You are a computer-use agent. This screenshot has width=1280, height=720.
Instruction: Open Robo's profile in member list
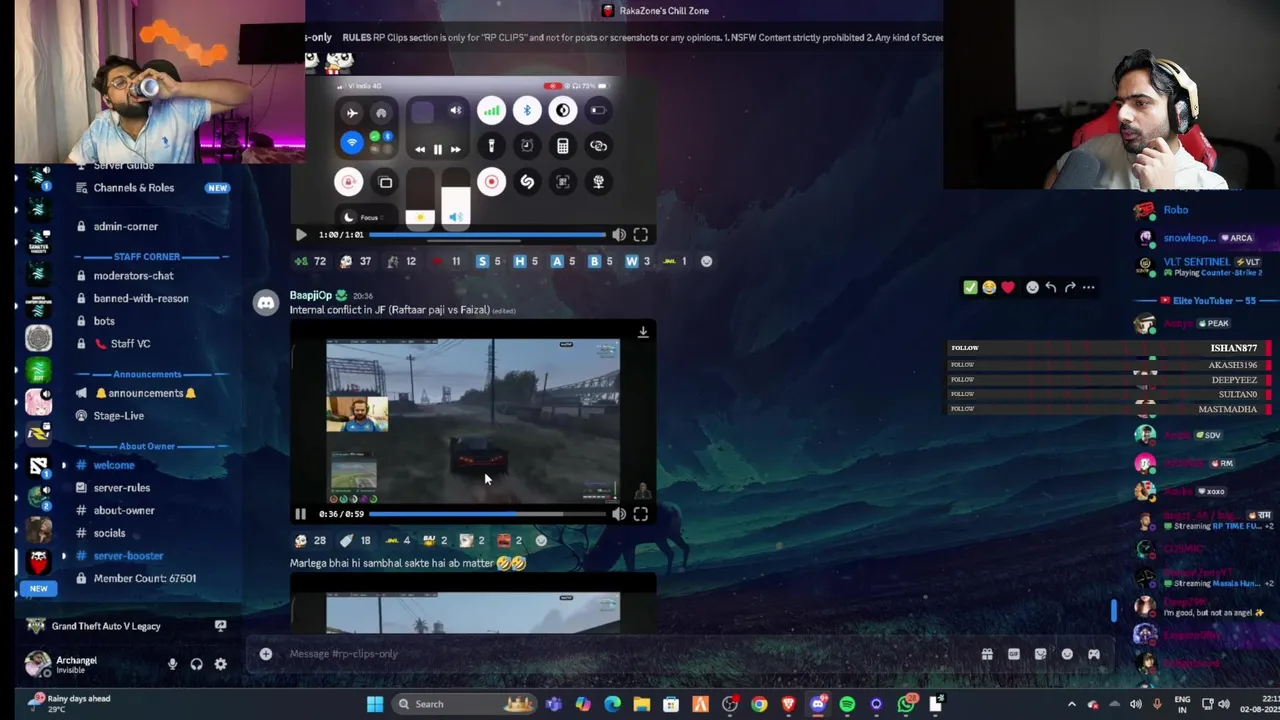1175,210
